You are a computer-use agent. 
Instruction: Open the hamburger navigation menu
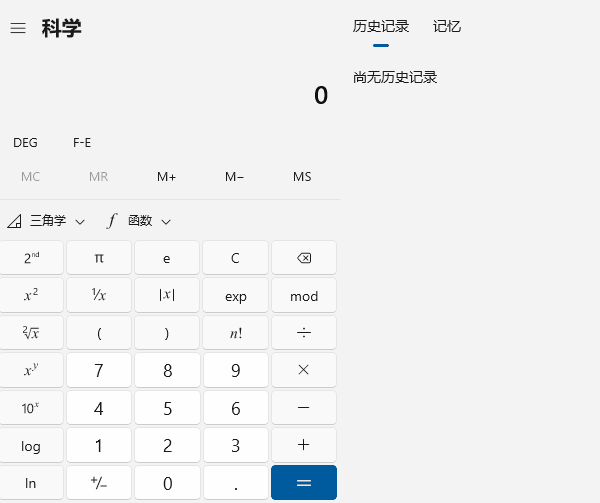point(18,28)
